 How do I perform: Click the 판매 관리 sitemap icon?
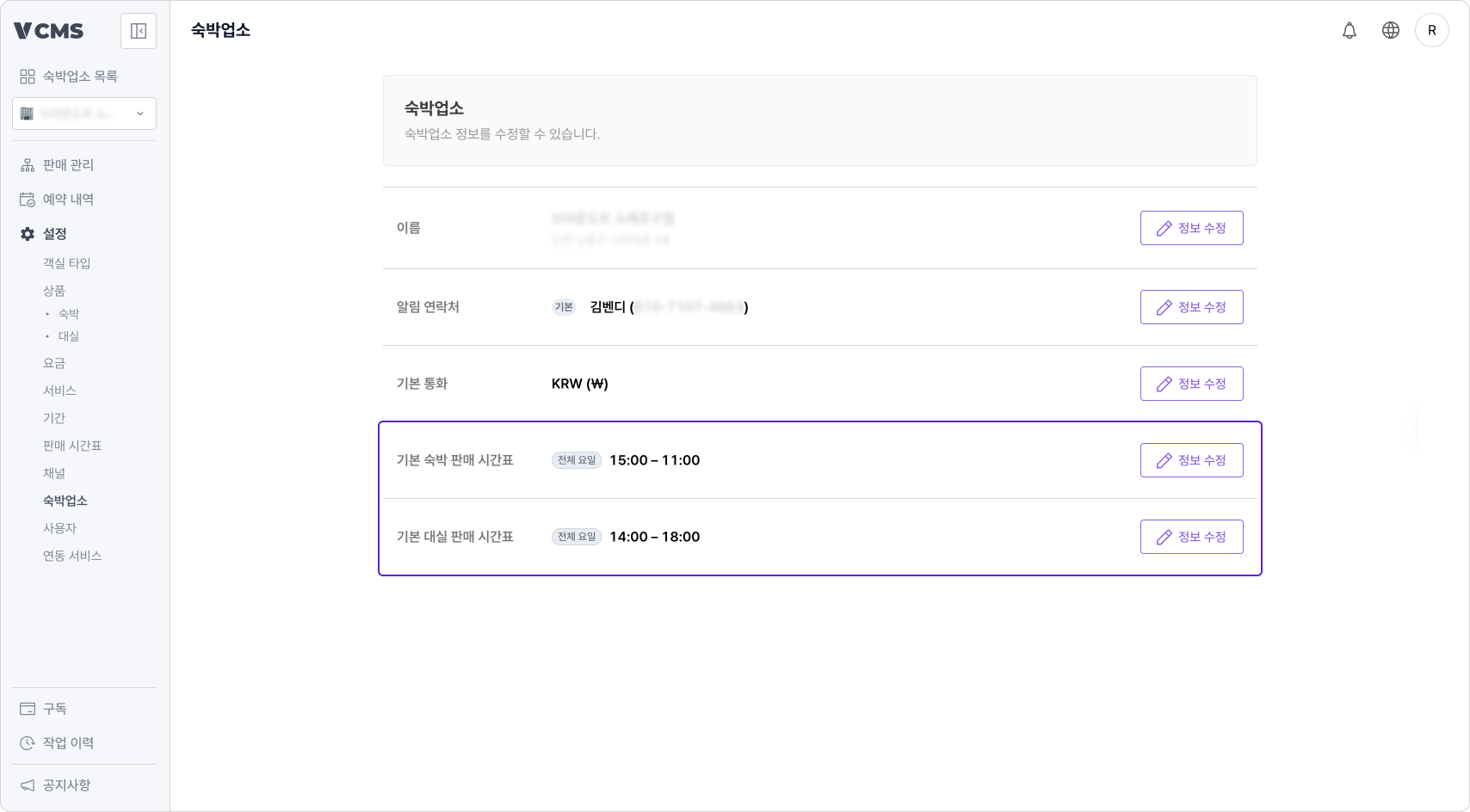(26, 164)
